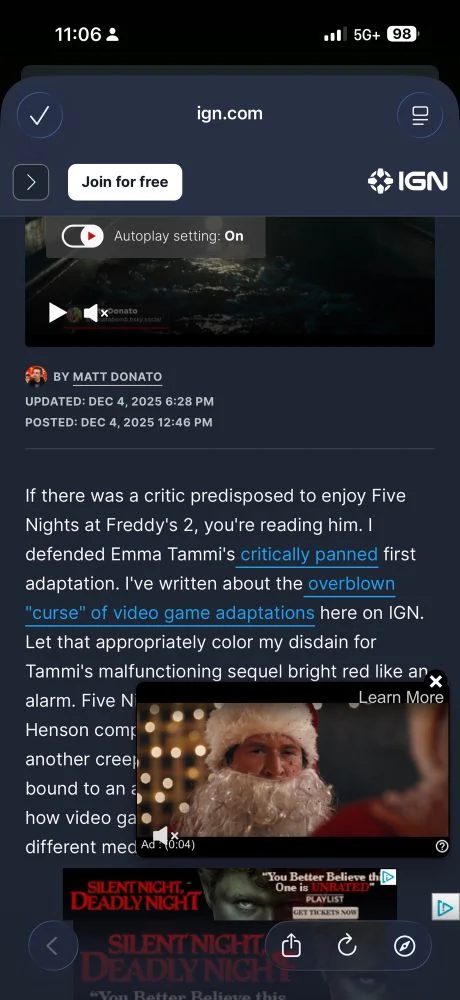Open the ad help question-mark icon
The width and height of the screenshot is (460, 1000).
coord(441,846)
